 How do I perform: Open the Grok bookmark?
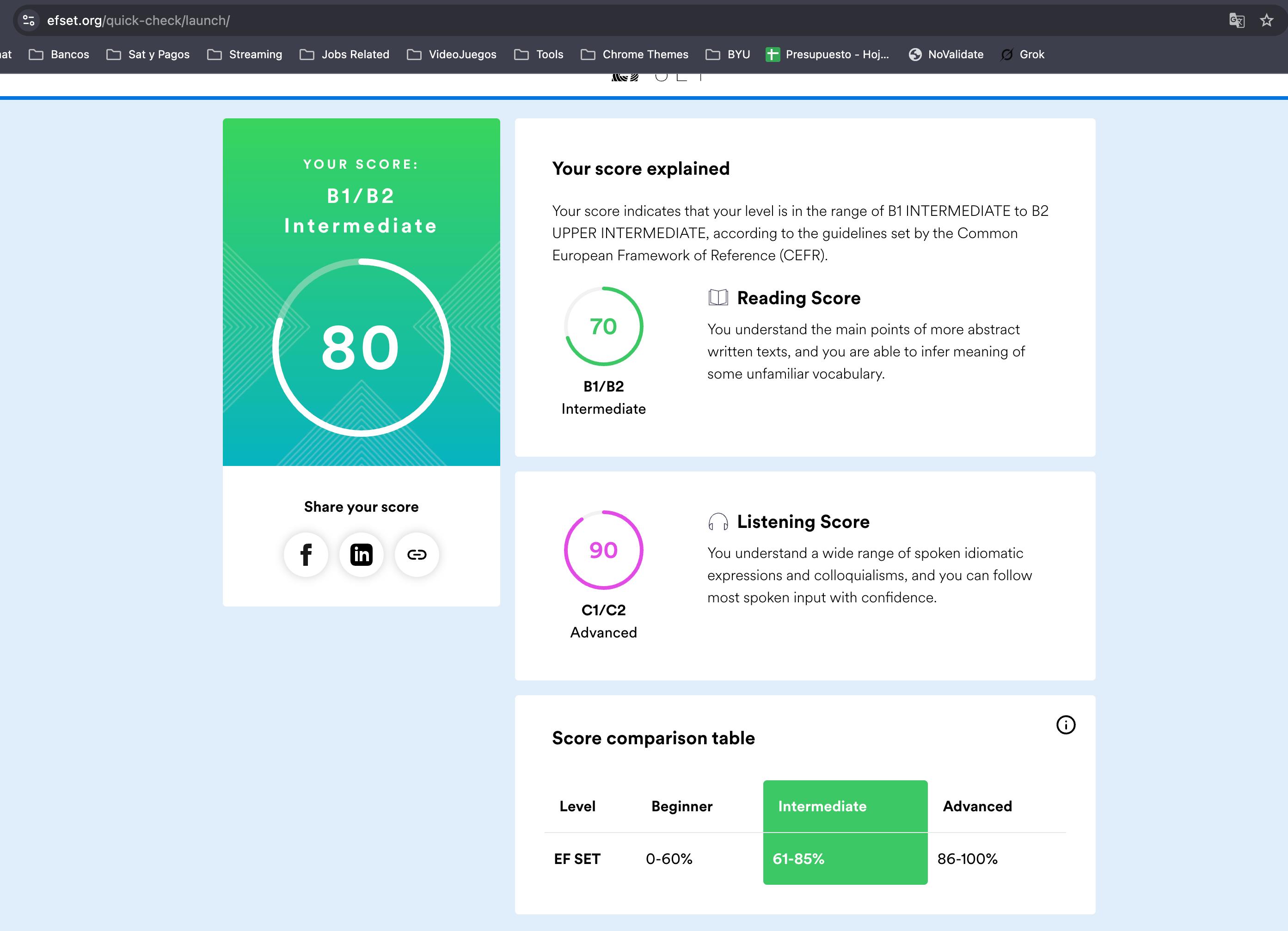1022,55
